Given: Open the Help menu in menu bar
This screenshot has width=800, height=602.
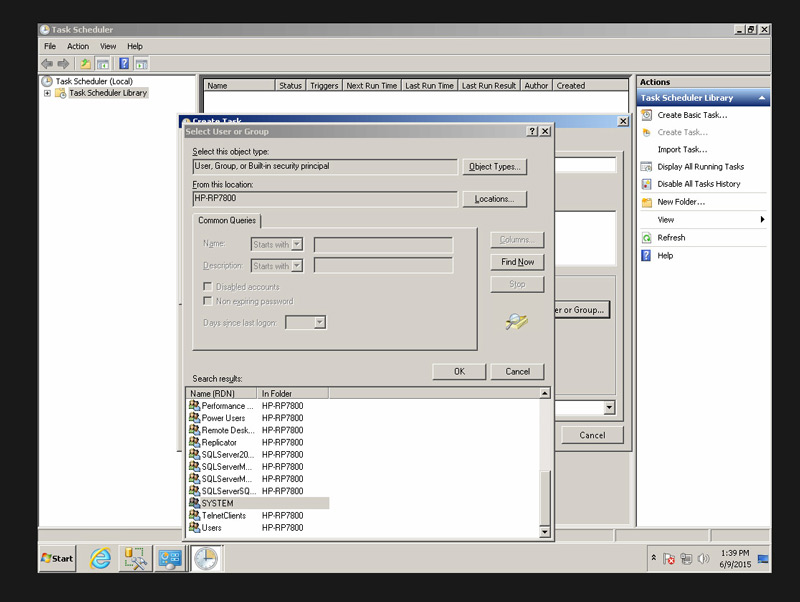Looking at the screenshot, I should (x=135, y=46).
